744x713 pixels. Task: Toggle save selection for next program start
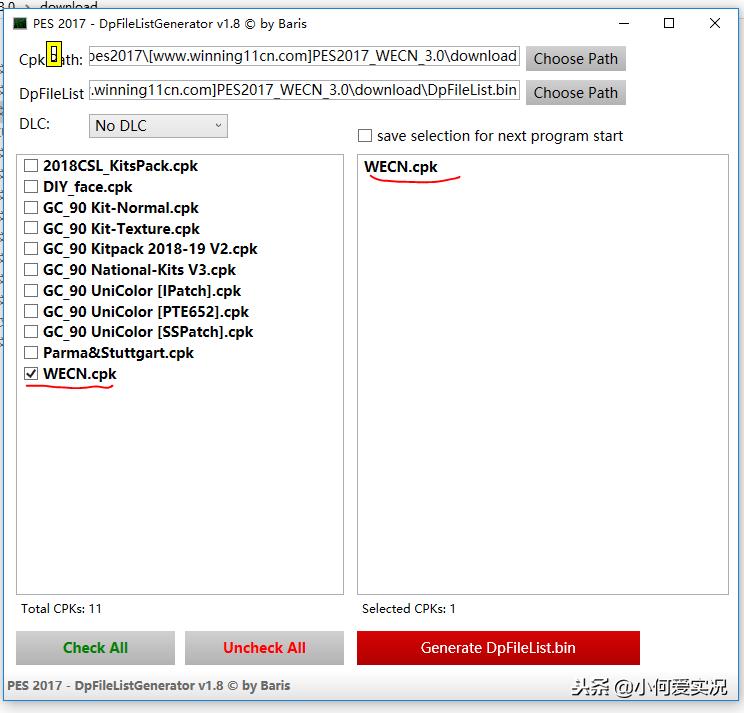tap(365, 136)
